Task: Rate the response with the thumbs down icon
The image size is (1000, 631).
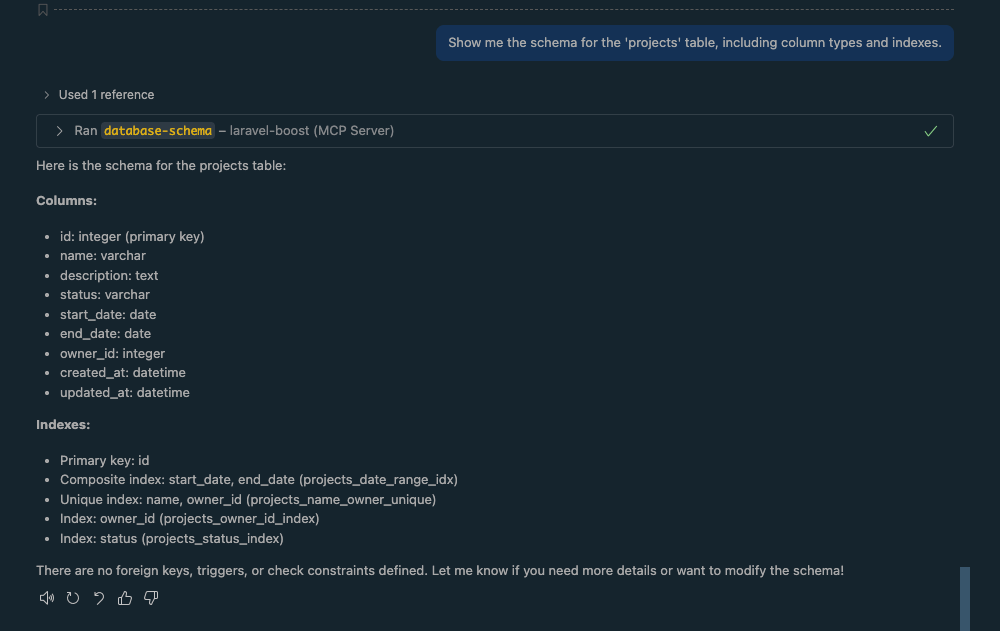Action: click(x=151, y=597)
